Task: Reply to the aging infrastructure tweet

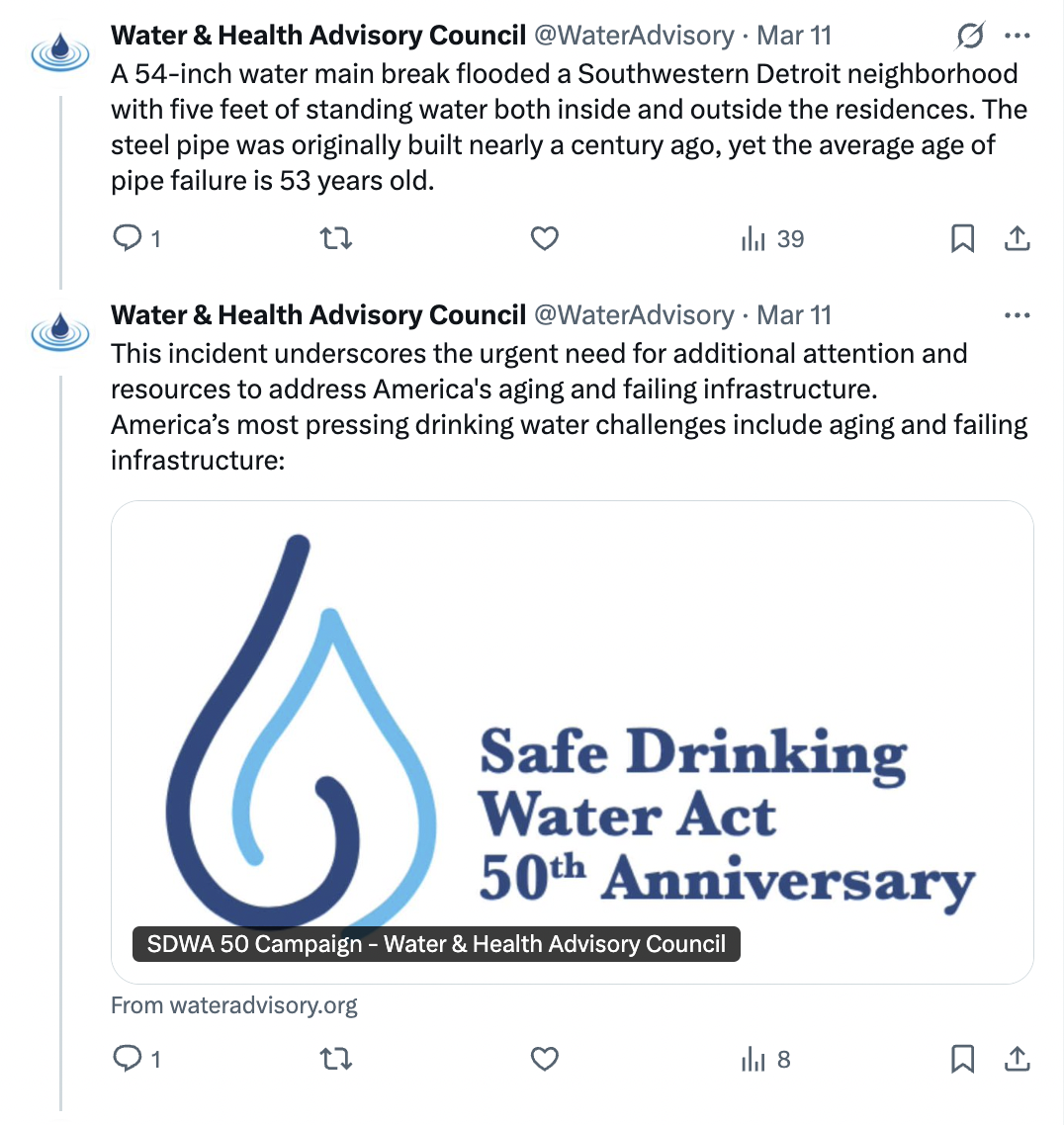Action: coord(136,1059)
